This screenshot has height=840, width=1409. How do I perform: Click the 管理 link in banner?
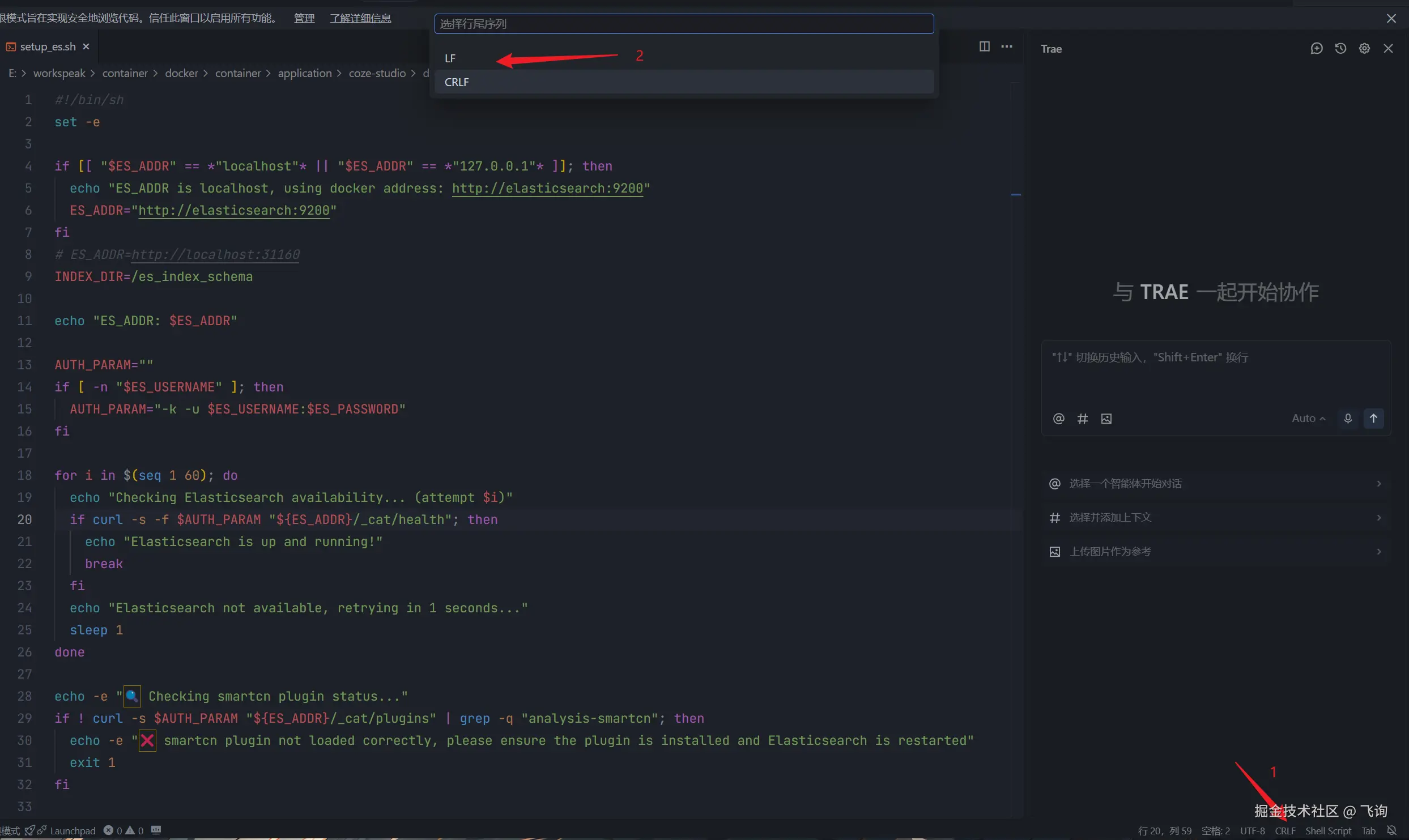coord(304,18)
